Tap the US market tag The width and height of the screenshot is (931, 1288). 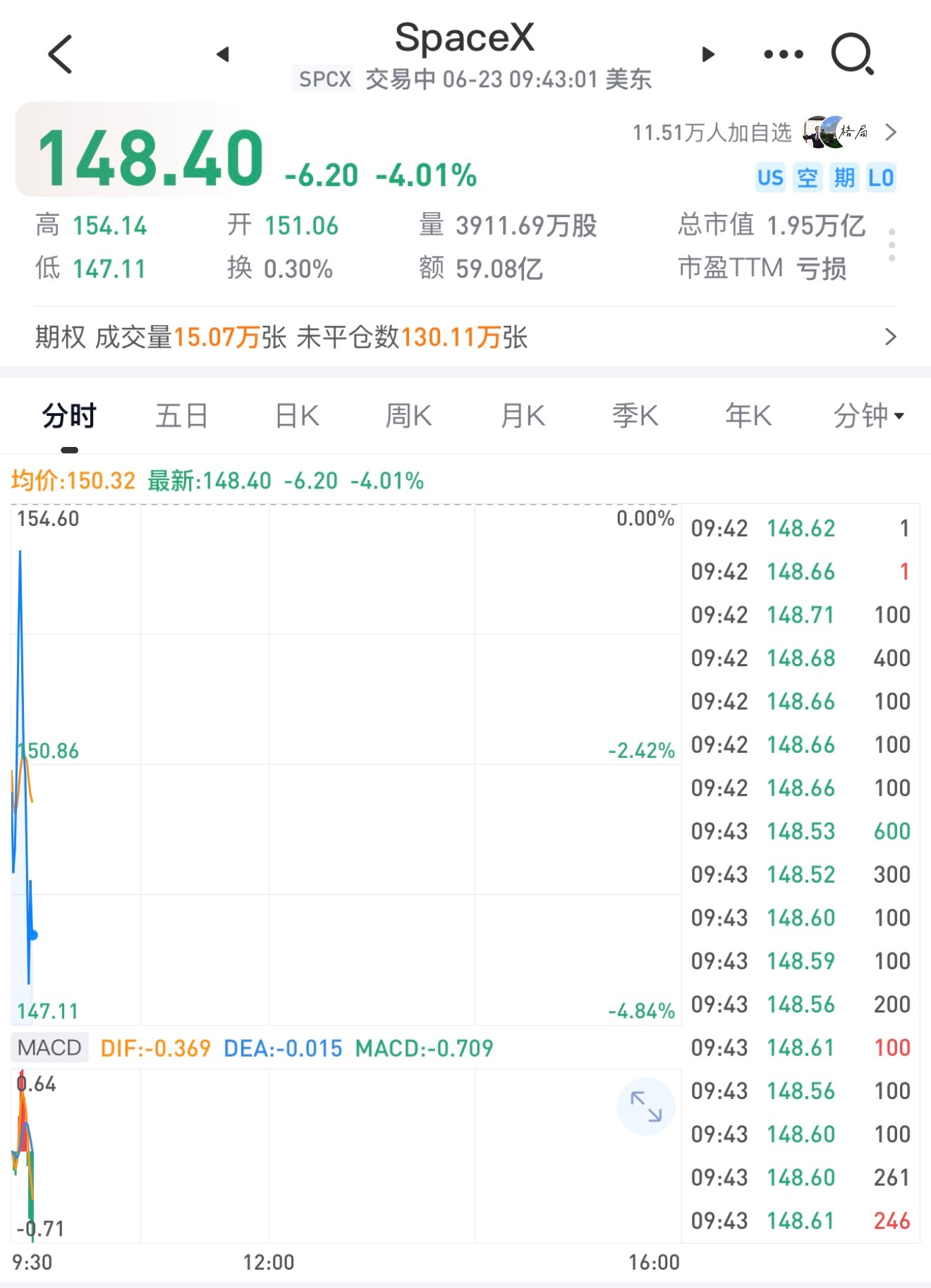(770, 178)
